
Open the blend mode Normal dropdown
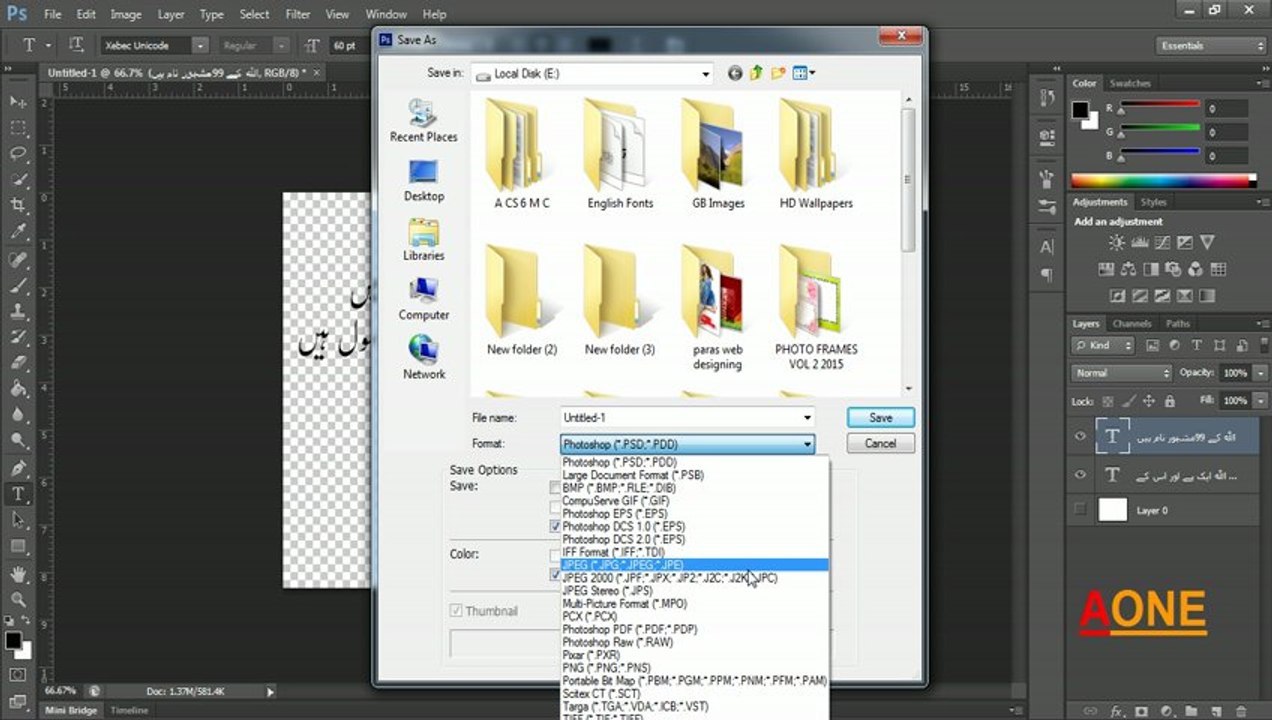(1121, 373)
